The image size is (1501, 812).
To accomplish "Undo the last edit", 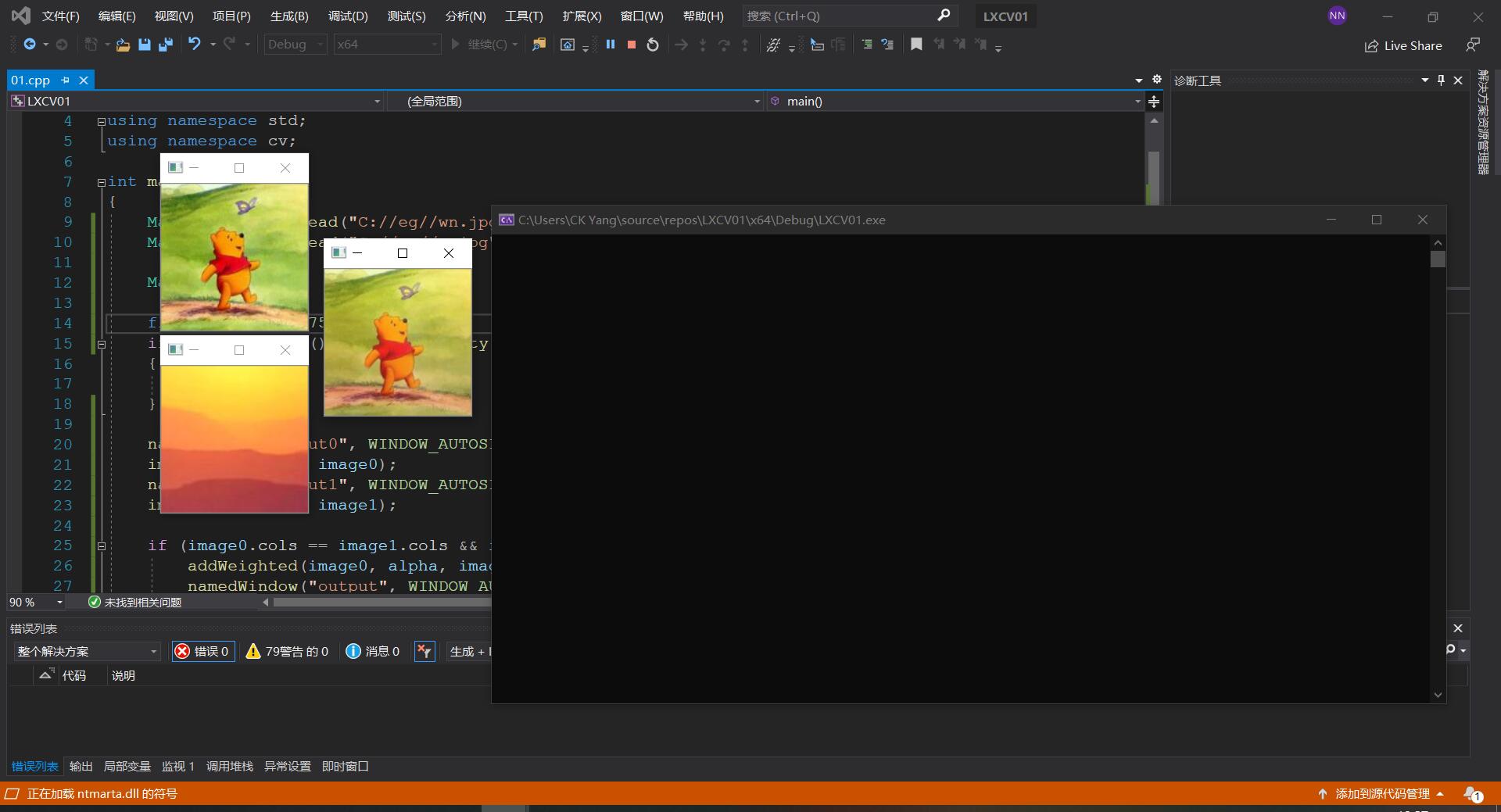I will [x=195, y=45].
